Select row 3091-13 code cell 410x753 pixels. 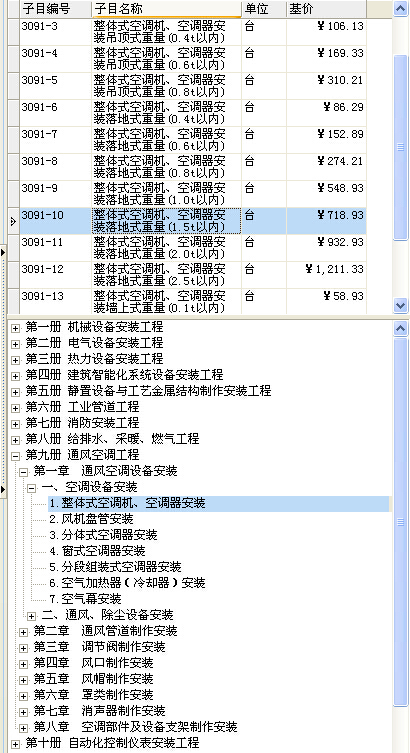pyautogui.click(x=55, y=301)
